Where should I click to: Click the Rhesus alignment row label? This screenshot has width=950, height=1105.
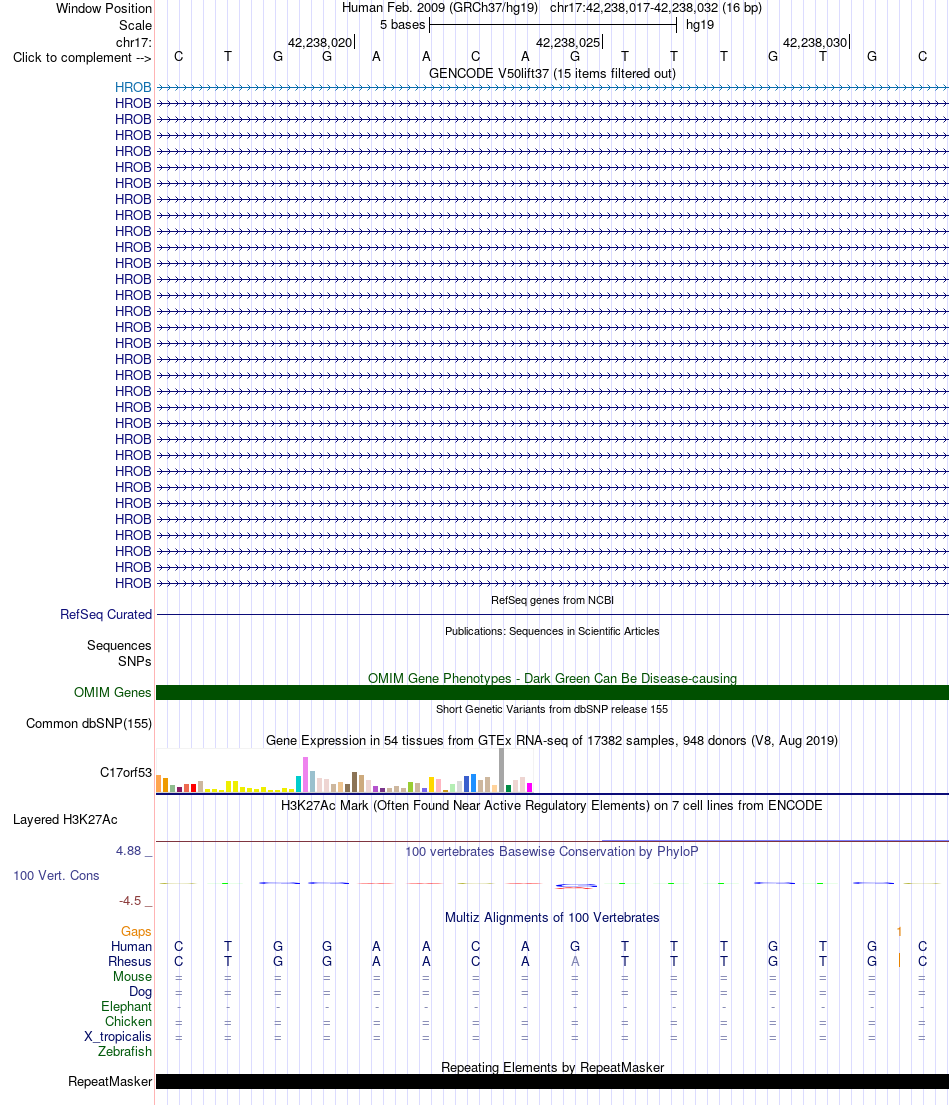[130, 961]
